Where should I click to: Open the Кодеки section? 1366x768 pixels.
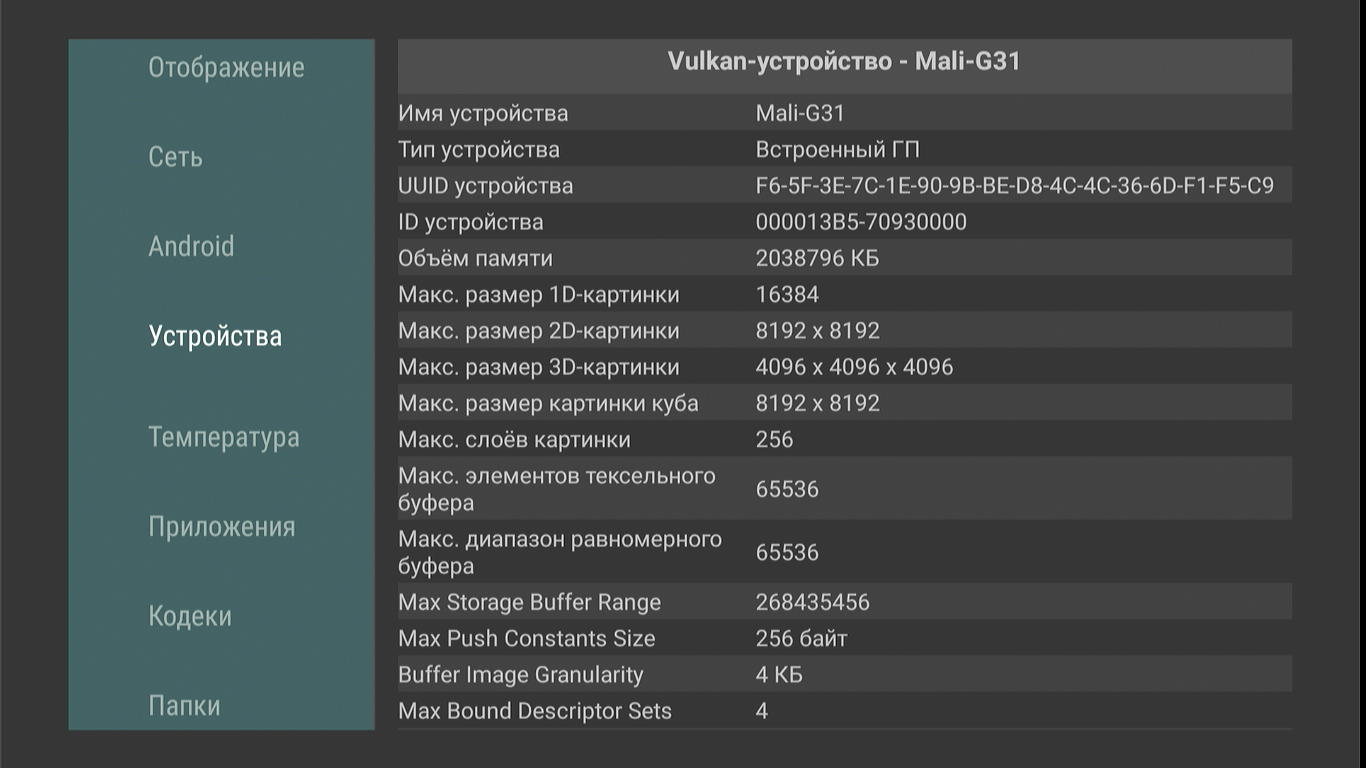(190, 616)
